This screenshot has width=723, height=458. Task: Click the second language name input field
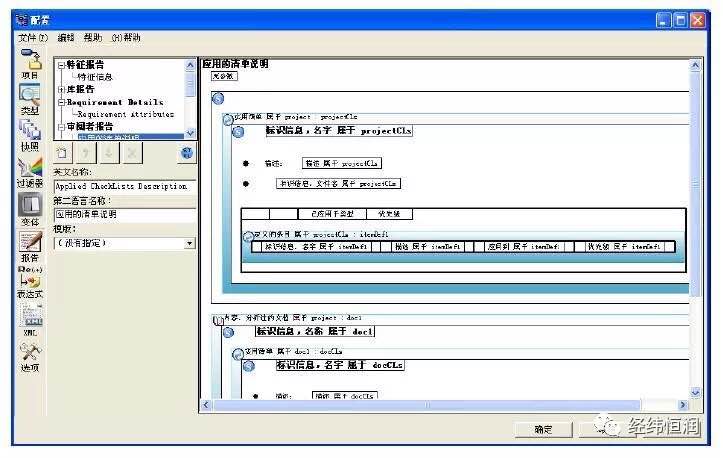click(125, 214)
